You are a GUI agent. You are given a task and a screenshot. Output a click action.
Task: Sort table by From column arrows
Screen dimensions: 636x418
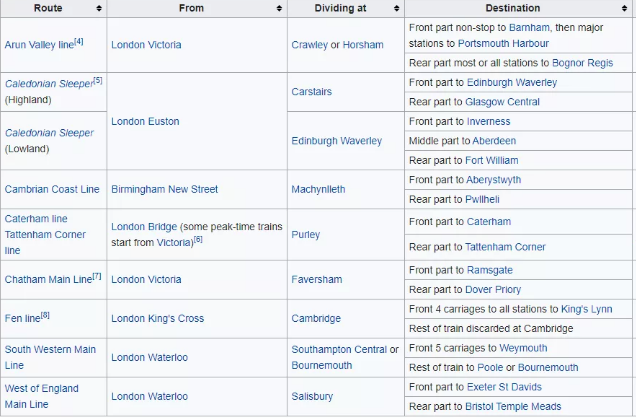pos(279,8)
